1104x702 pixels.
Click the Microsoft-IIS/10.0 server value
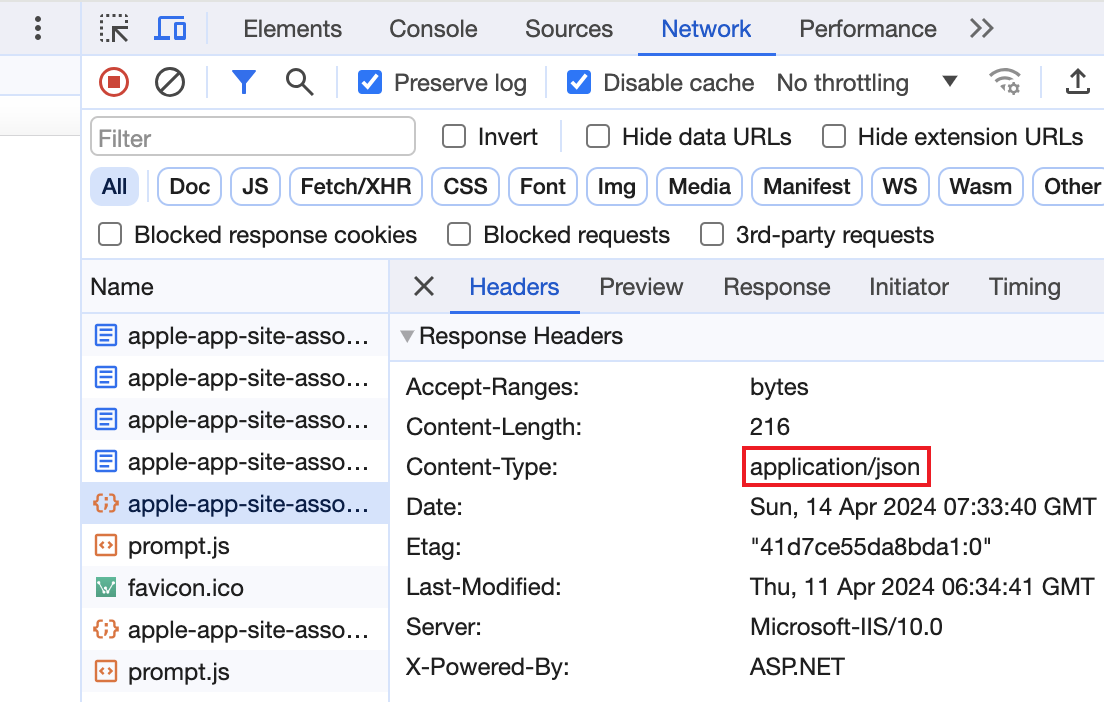[846, 626]
